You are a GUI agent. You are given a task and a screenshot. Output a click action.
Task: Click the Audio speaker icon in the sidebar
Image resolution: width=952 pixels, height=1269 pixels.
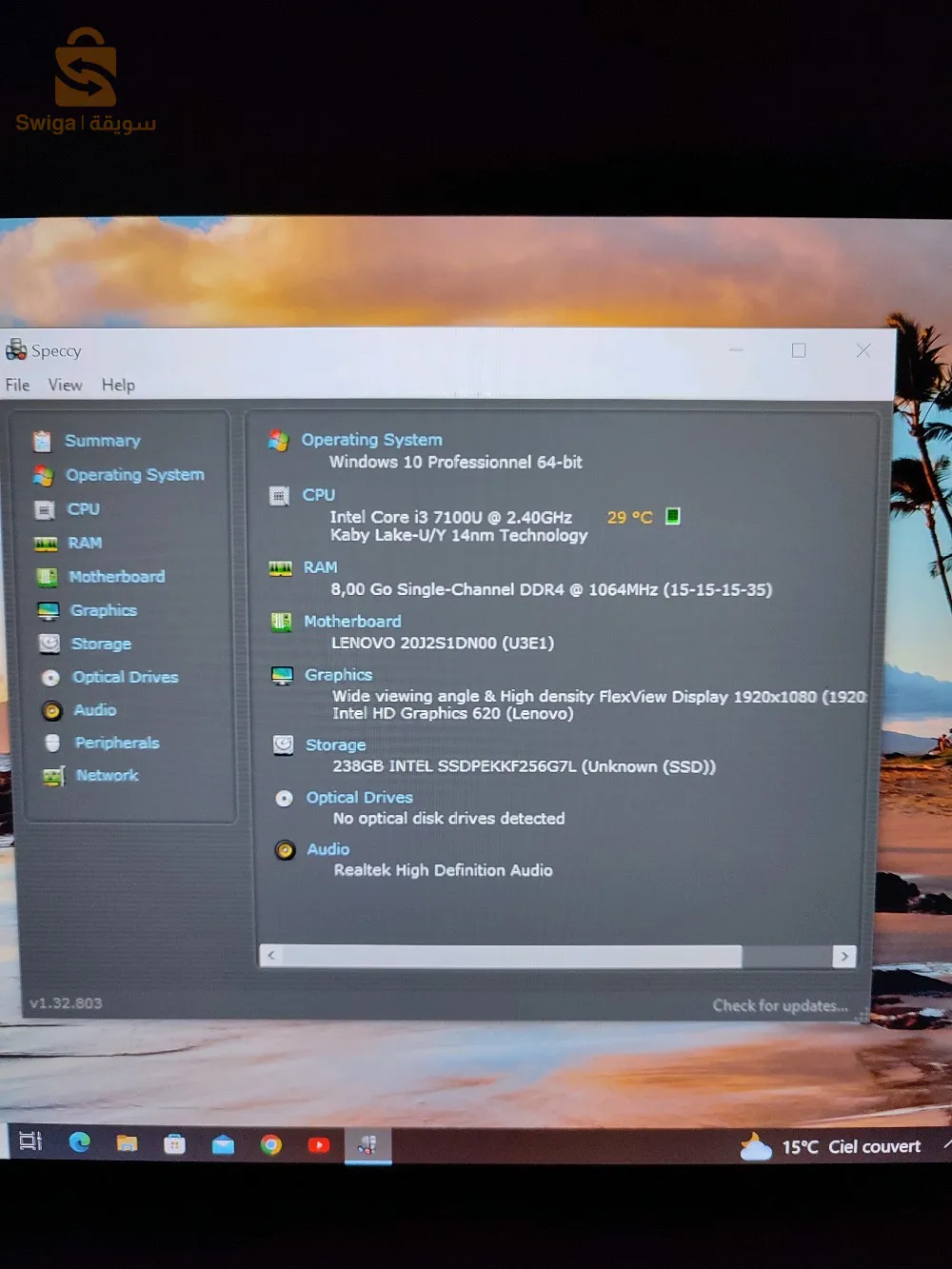[x=51, y=710]
